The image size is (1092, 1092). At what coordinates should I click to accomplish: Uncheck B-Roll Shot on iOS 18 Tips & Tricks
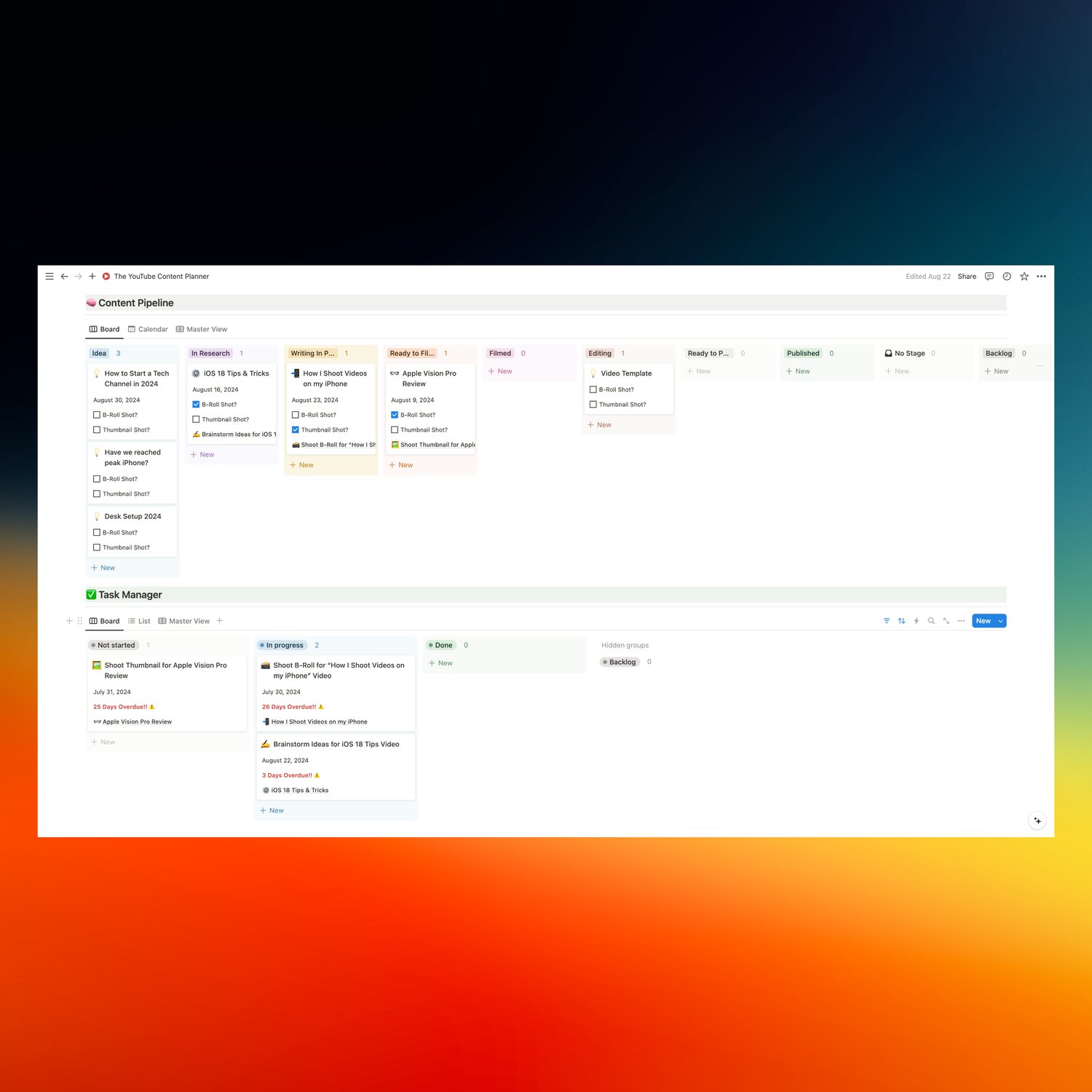click(x=196, y=404)
